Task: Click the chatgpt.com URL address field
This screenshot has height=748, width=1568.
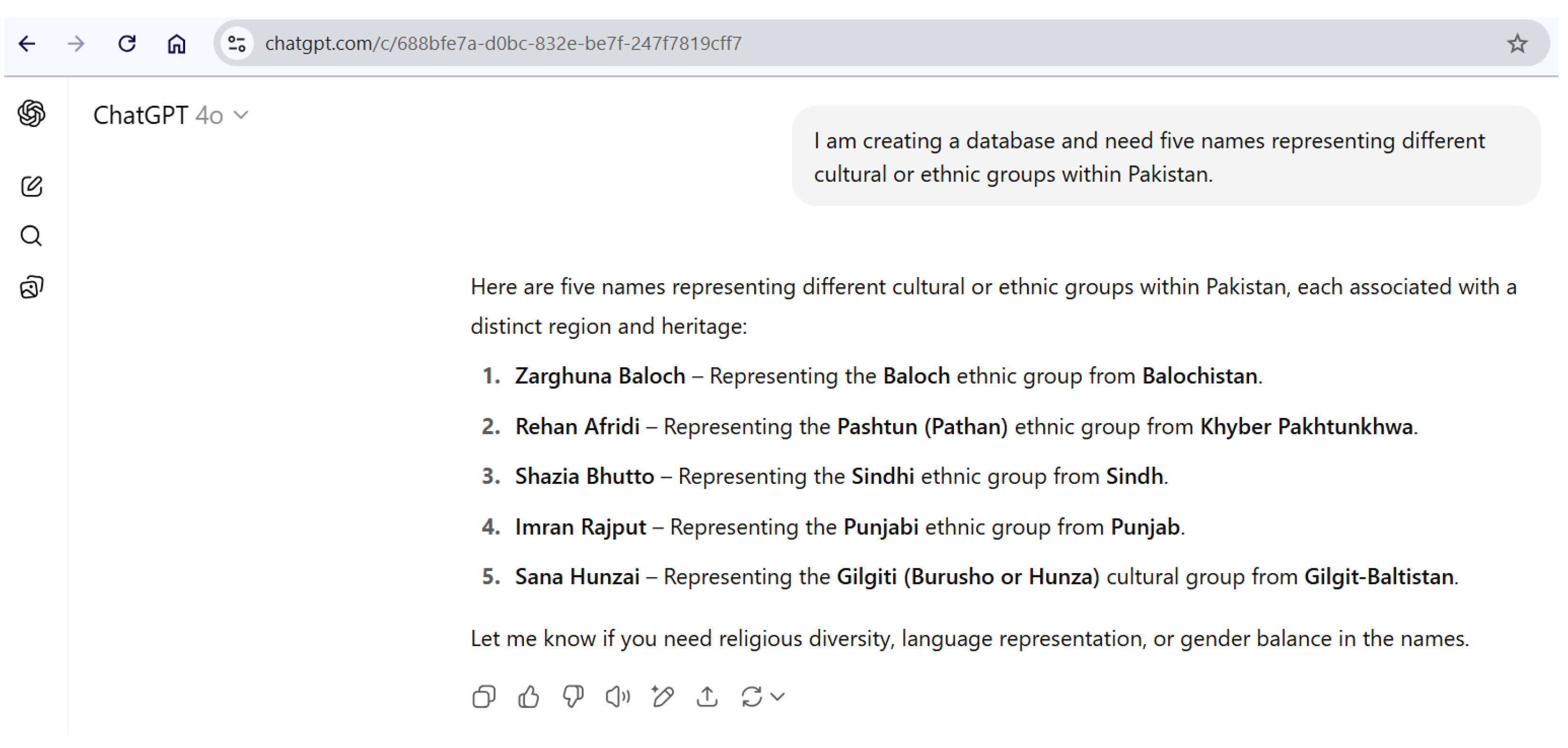Action: coord(730,44)
